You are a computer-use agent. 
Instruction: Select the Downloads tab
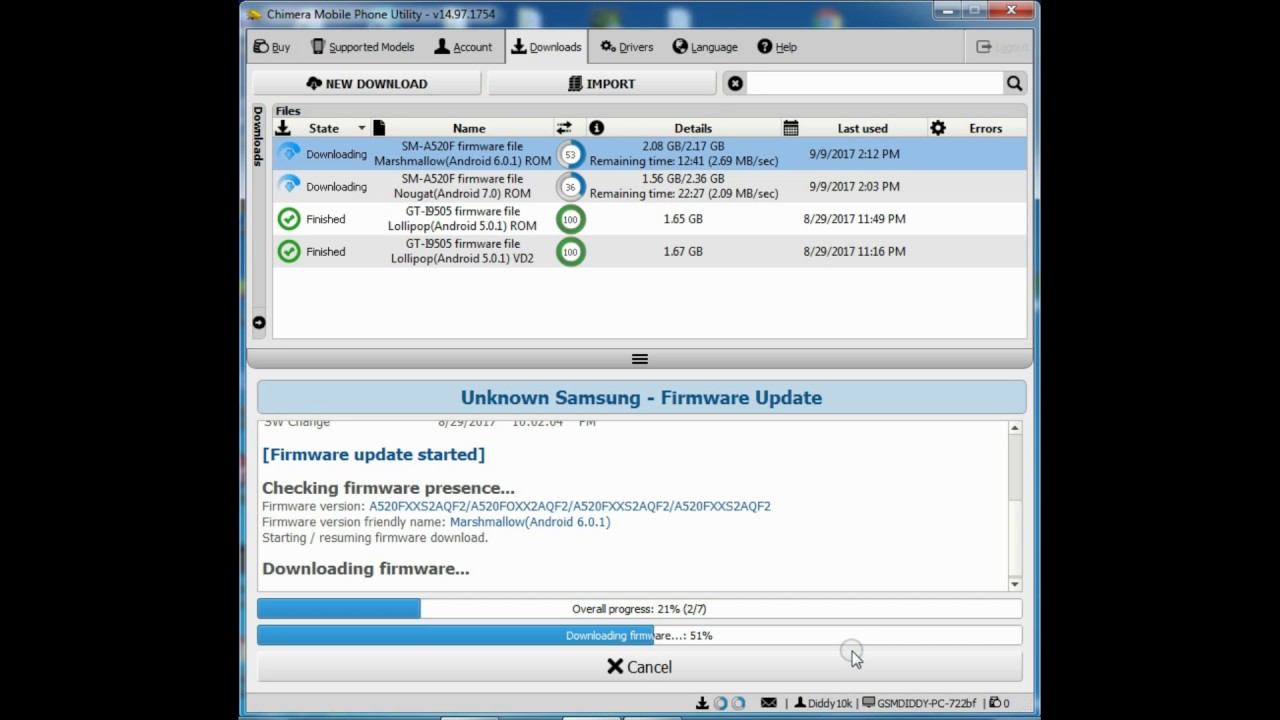point(546,47)
